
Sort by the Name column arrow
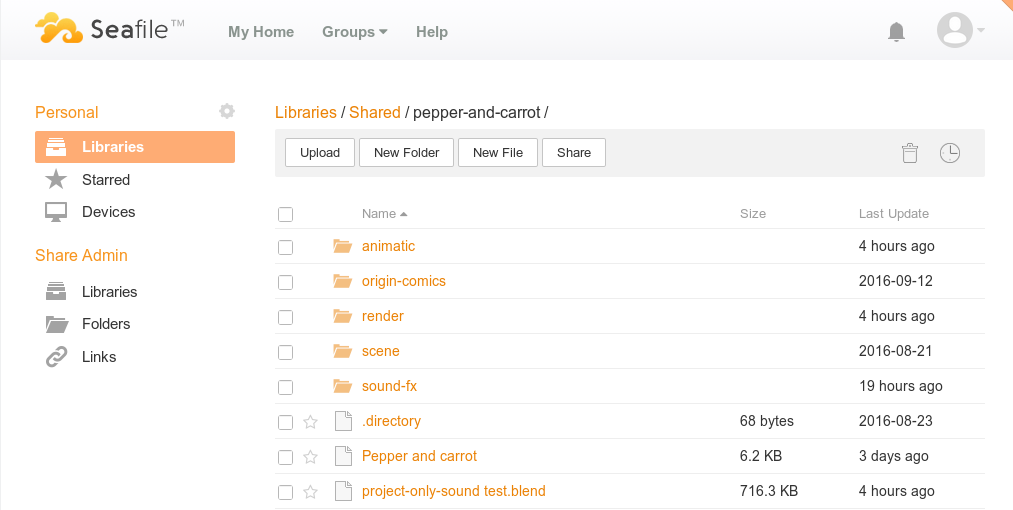(x=404, y=214)
